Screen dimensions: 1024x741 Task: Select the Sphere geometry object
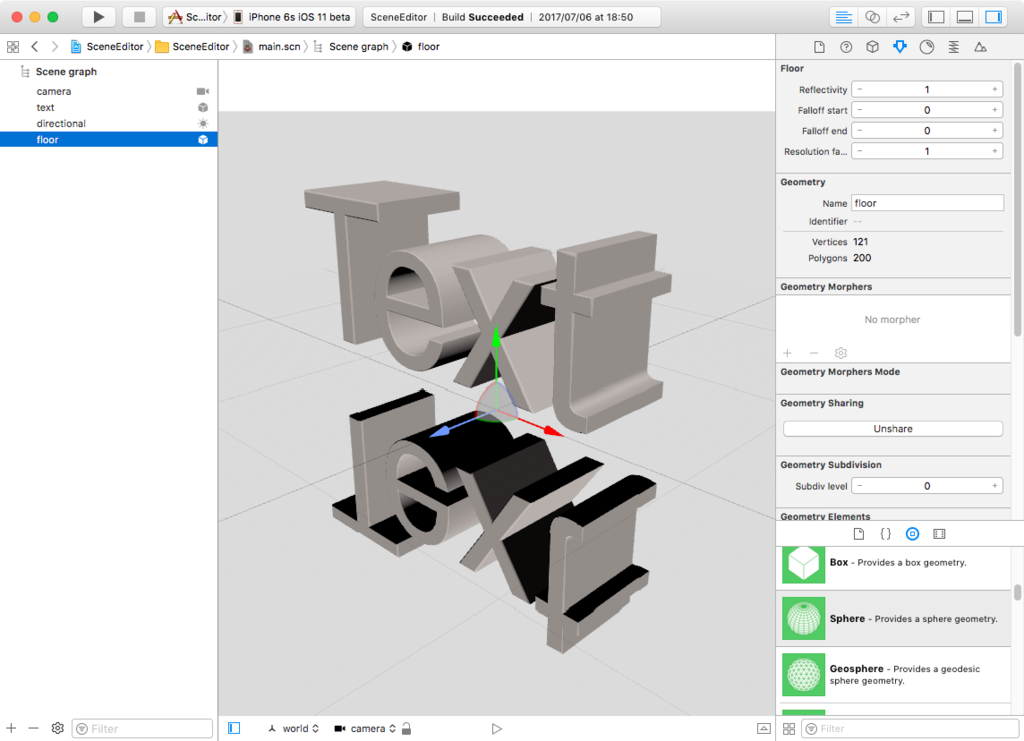[893, 619]
